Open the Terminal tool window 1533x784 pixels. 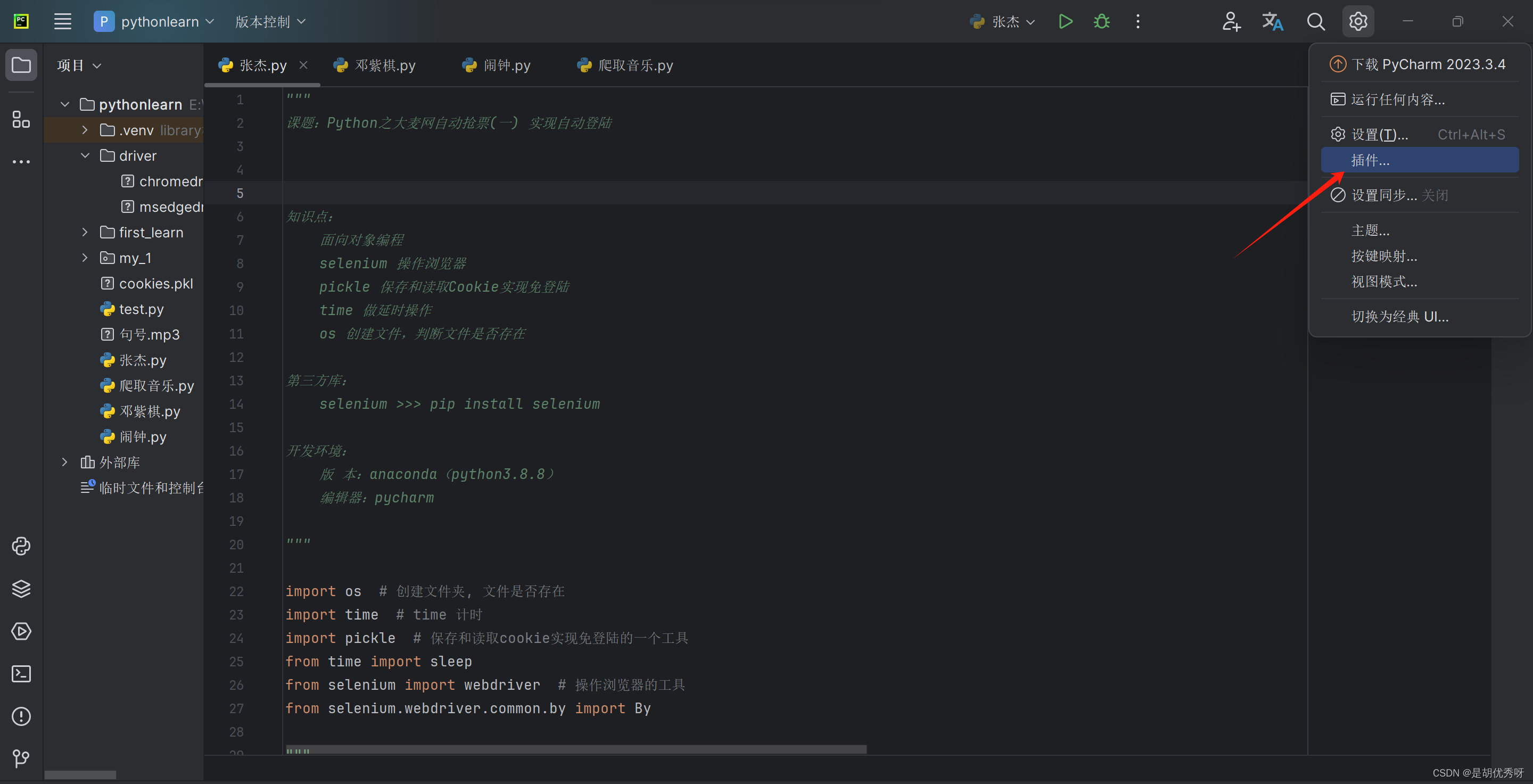coord(21,674)
